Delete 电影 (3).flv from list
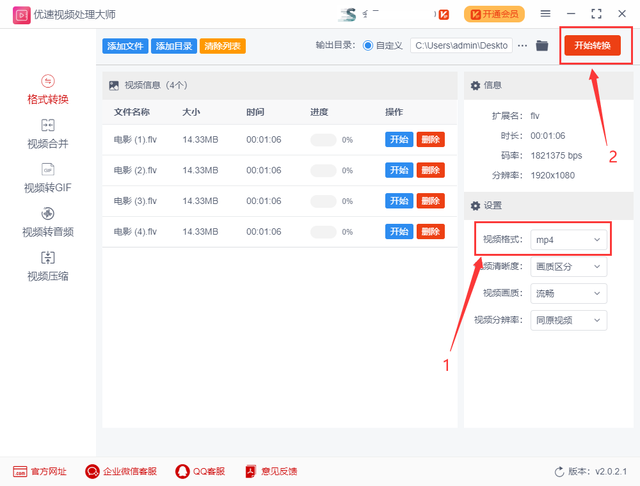The width and height of the screenshot is (640, 486). [x=431, y=201]
